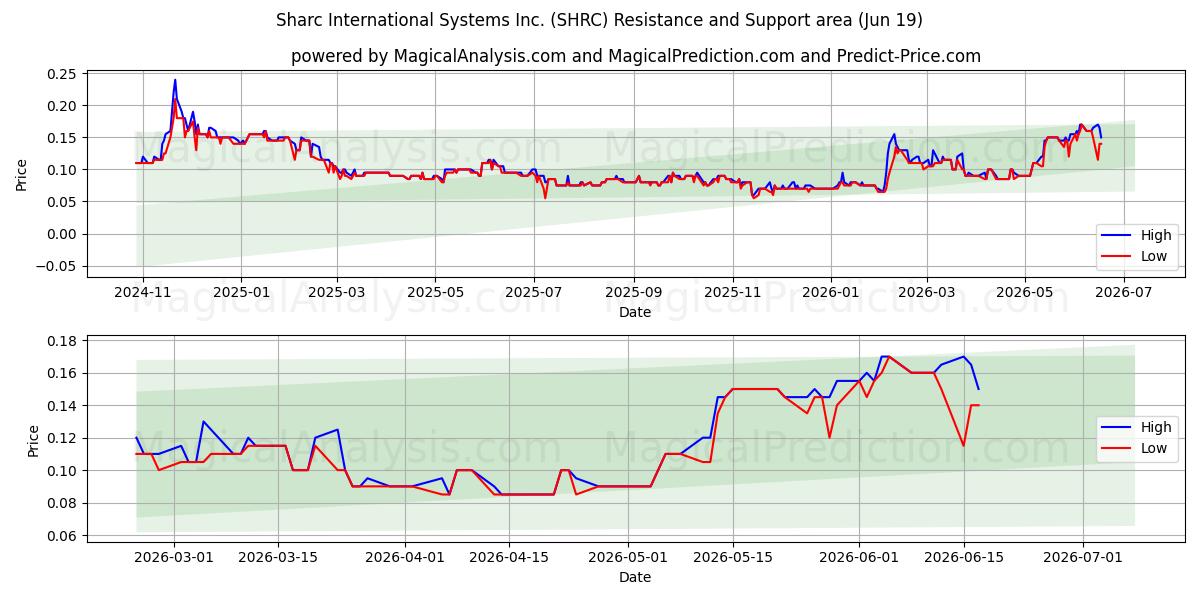This screenshot has width=1200, height=600.
Task: Click the '0.15' price tick on top chart
Action: point(62,138)
